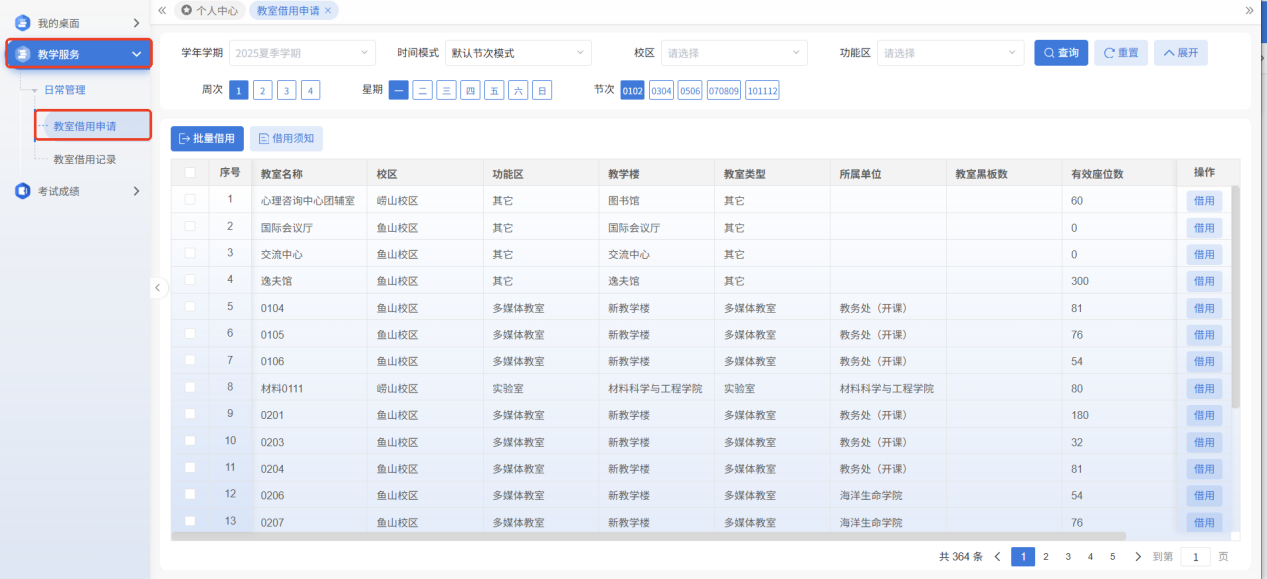Click the double arrows at top right
This screenshot has width=1267, height=579.
[x=1249, y=10]
